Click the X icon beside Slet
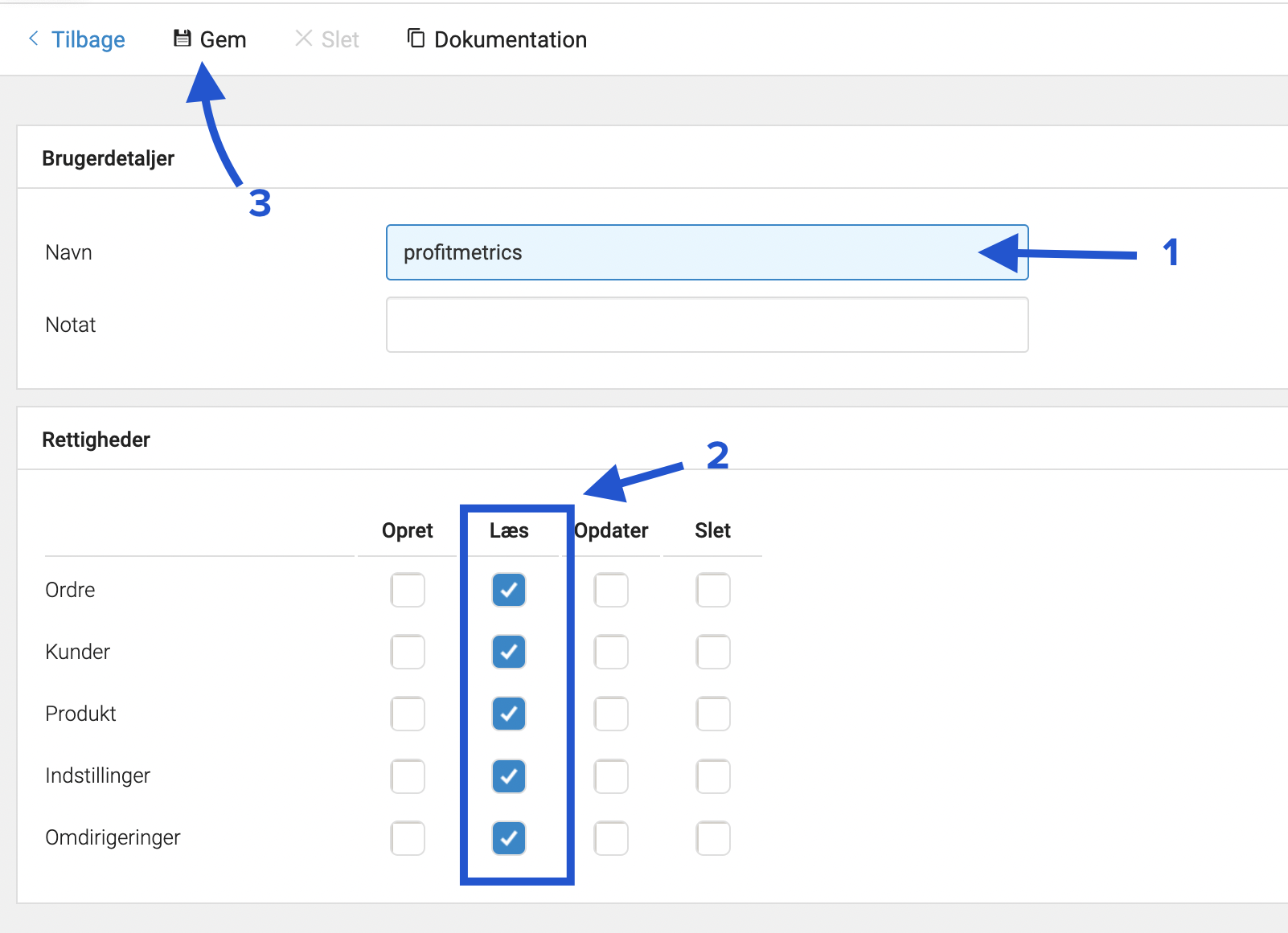The image size is (1288, 933). (x=303, y=38)
